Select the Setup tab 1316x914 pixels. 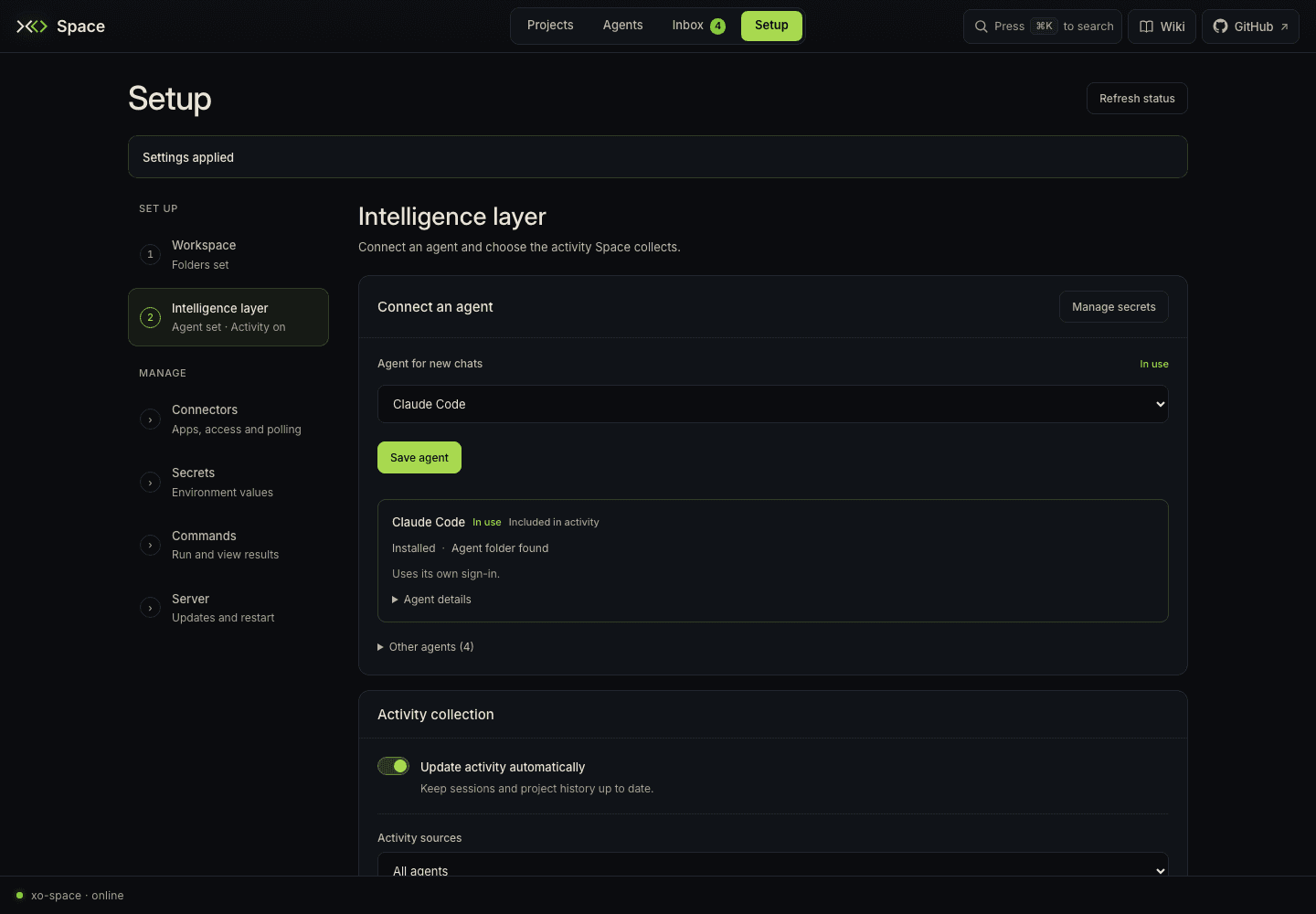(x=771, y=26)
